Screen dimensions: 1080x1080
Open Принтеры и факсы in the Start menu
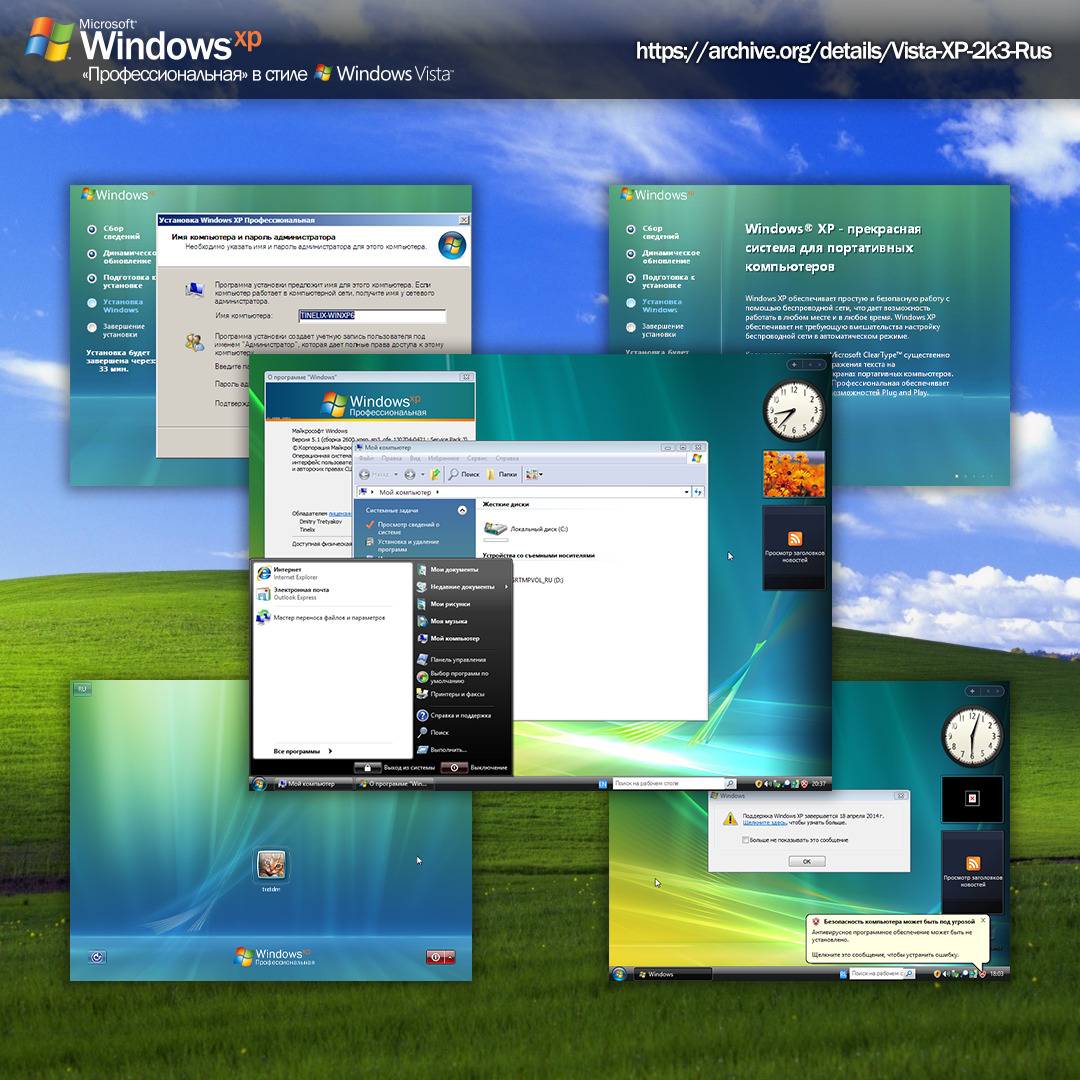click(x=451, y=694)
